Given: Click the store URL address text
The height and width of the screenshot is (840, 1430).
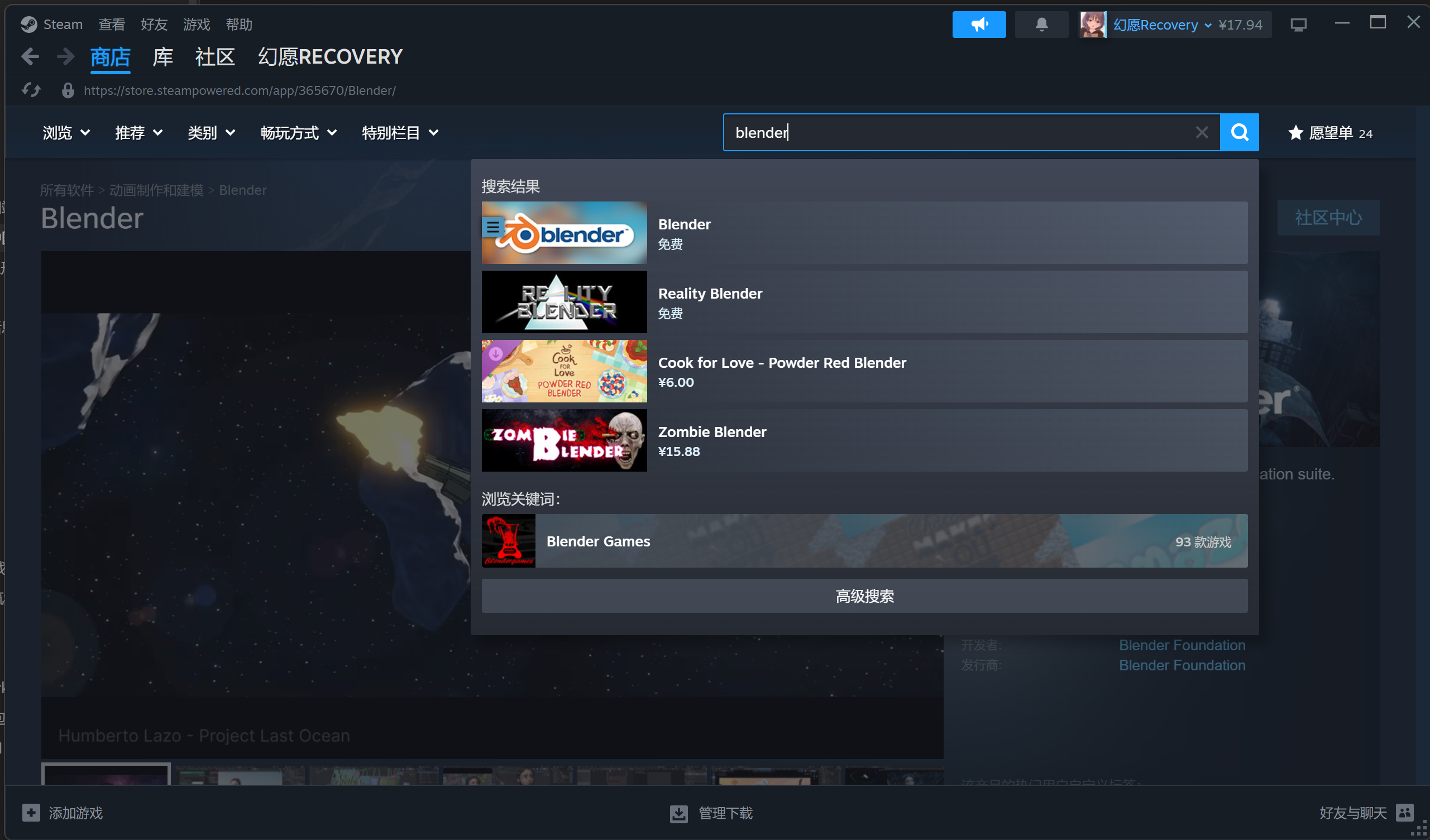Looking at the screenshot, I should point(240,90).
